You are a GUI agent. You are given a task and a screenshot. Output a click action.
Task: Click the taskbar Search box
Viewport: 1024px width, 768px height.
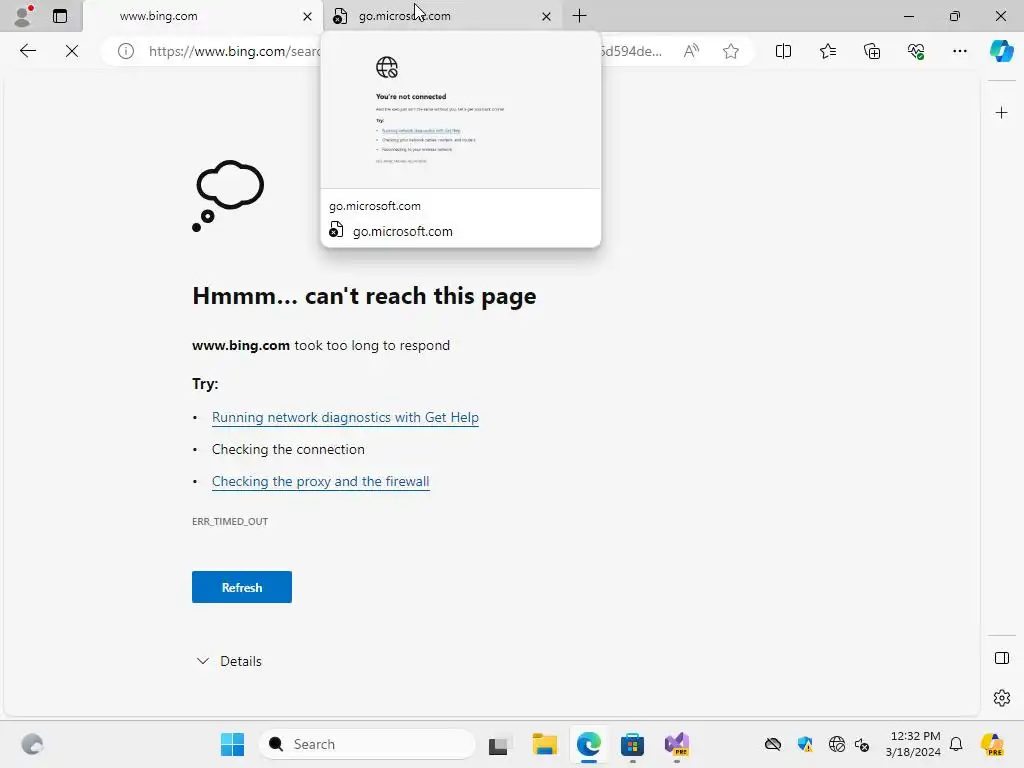(x=367, y=744)
